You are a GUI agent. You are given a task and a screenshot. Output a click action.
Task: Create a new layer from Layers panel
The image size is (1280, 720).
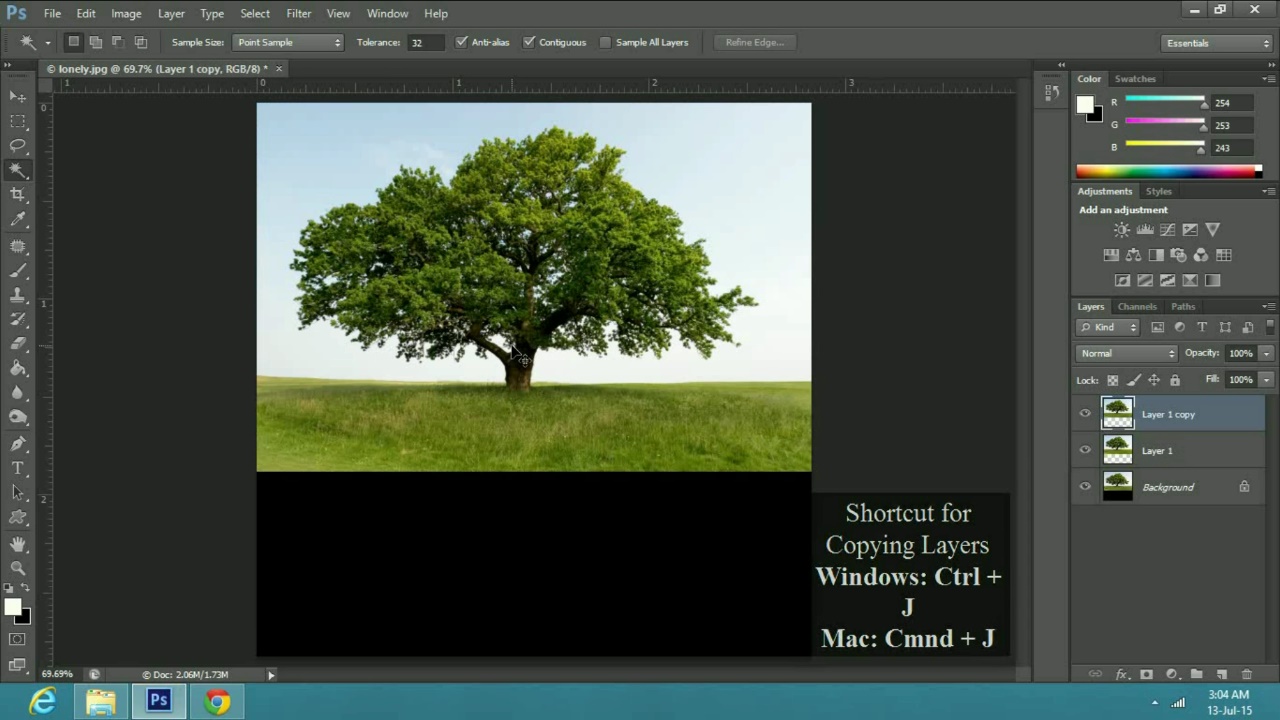(x=1222, y=675)
